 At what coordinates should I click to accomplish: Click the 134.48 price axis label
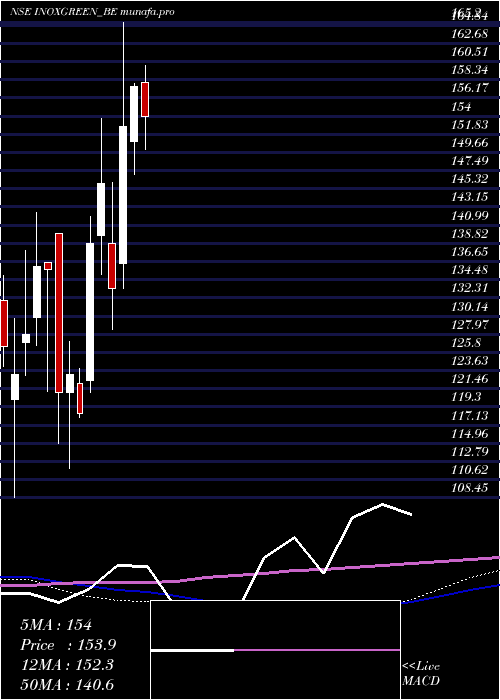(469, 270)
